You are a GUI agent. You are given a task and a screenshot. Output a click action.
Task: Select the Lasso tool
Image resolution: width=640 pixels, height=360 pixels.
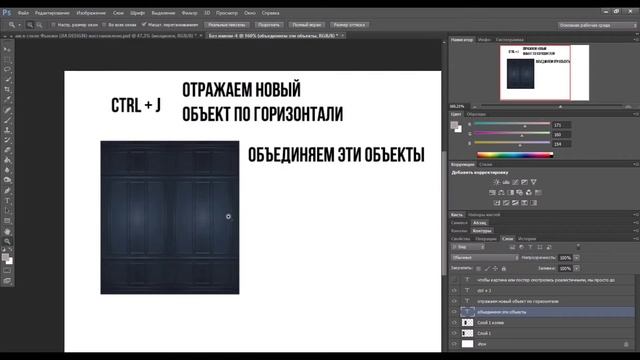[7, 69]
